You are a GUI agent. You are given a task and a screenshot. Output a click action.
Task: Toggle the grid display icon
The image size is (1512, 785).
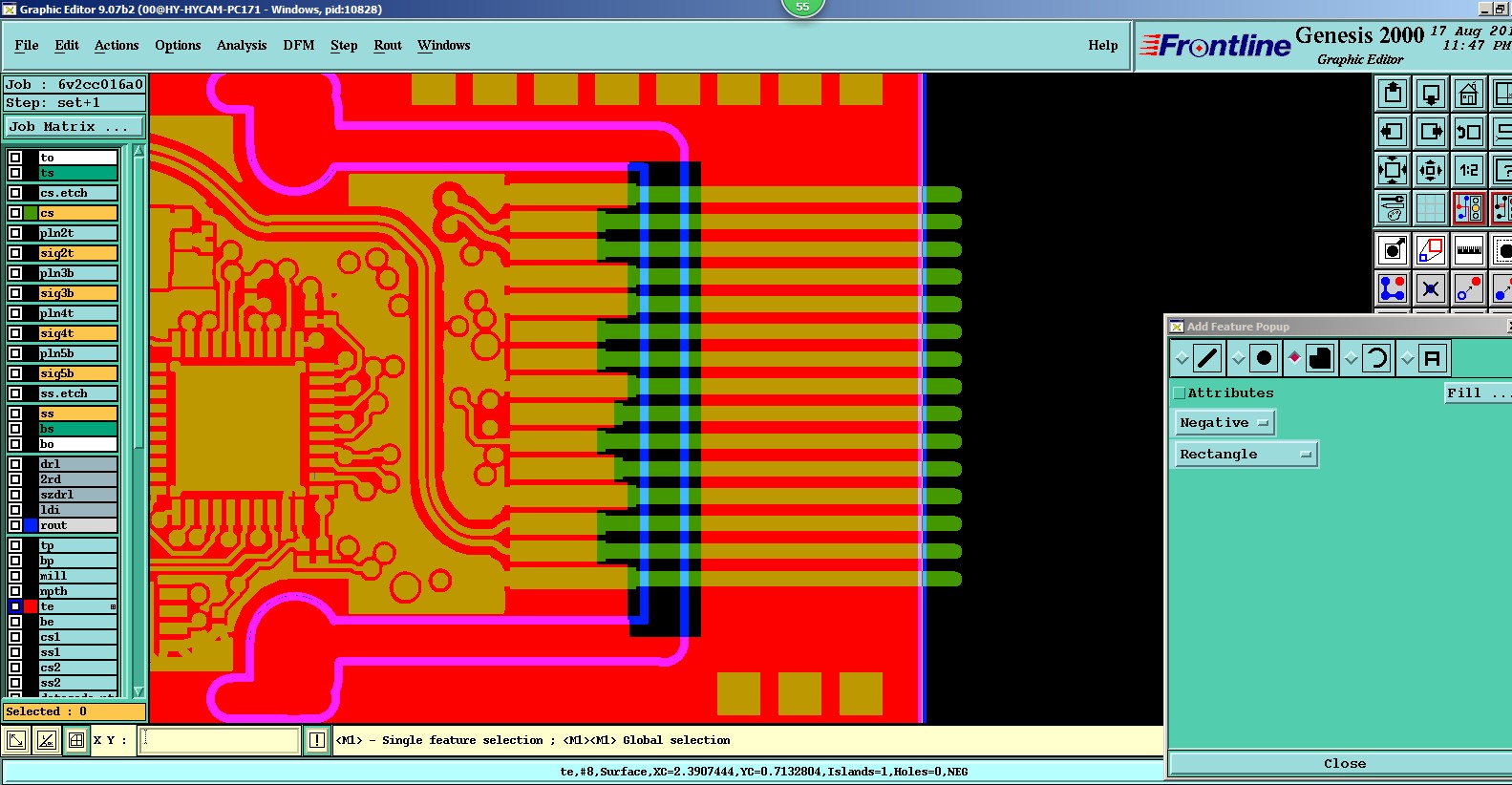(1431, 208)
